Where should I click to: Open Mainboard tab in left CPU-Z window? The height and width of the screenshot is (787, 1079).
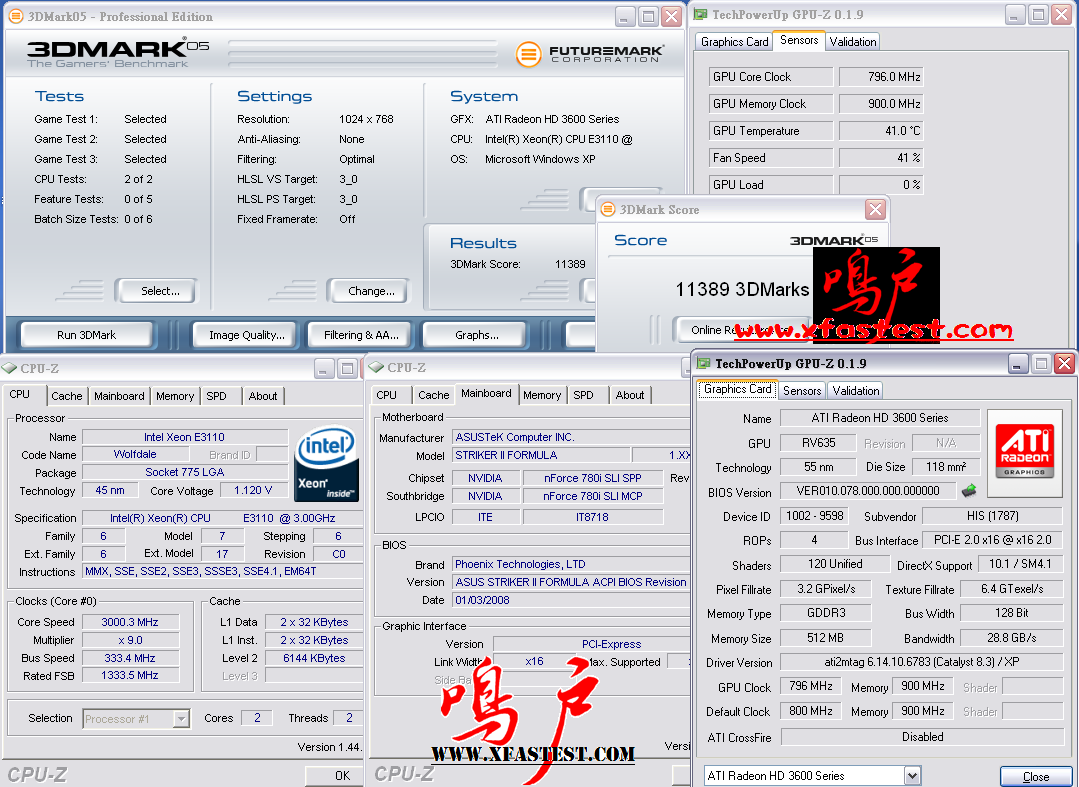click(119, 396)
